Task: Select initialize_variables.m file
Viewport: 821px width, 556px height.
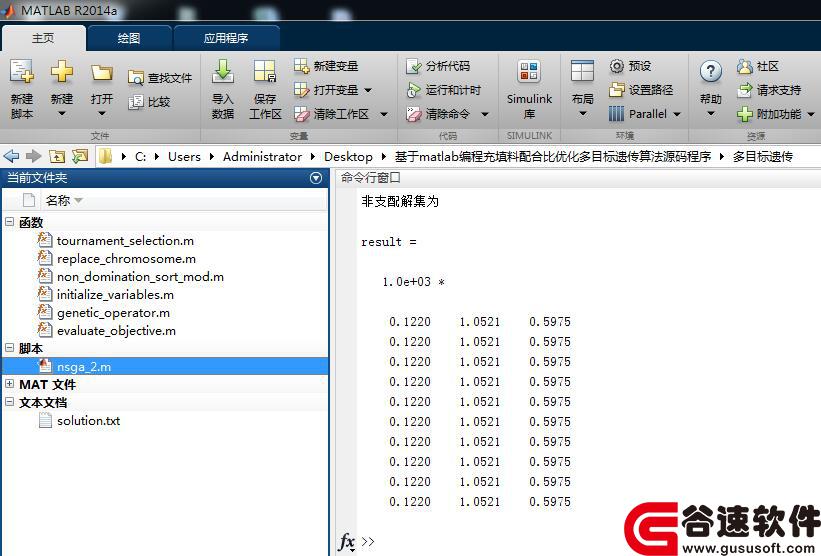Action: click(115, 295)
